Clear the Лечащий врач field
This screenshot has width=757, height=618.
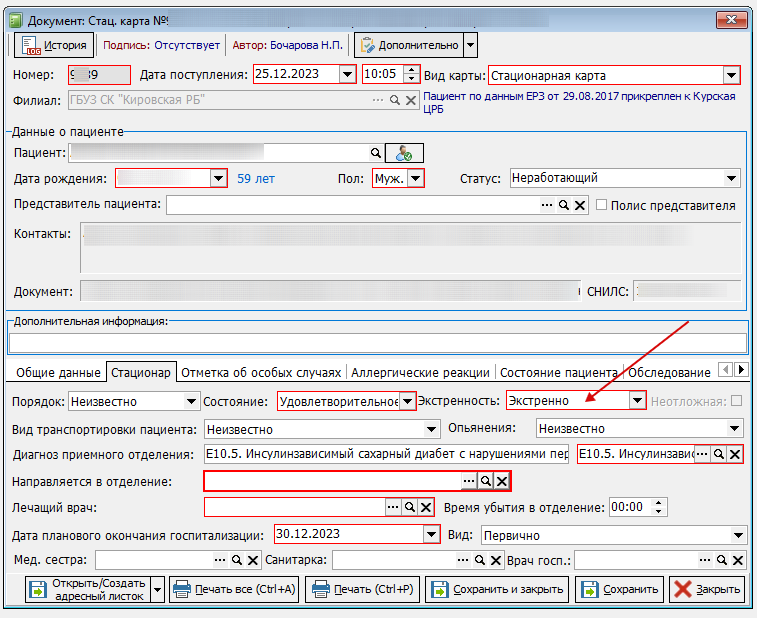tap(426, 507)
